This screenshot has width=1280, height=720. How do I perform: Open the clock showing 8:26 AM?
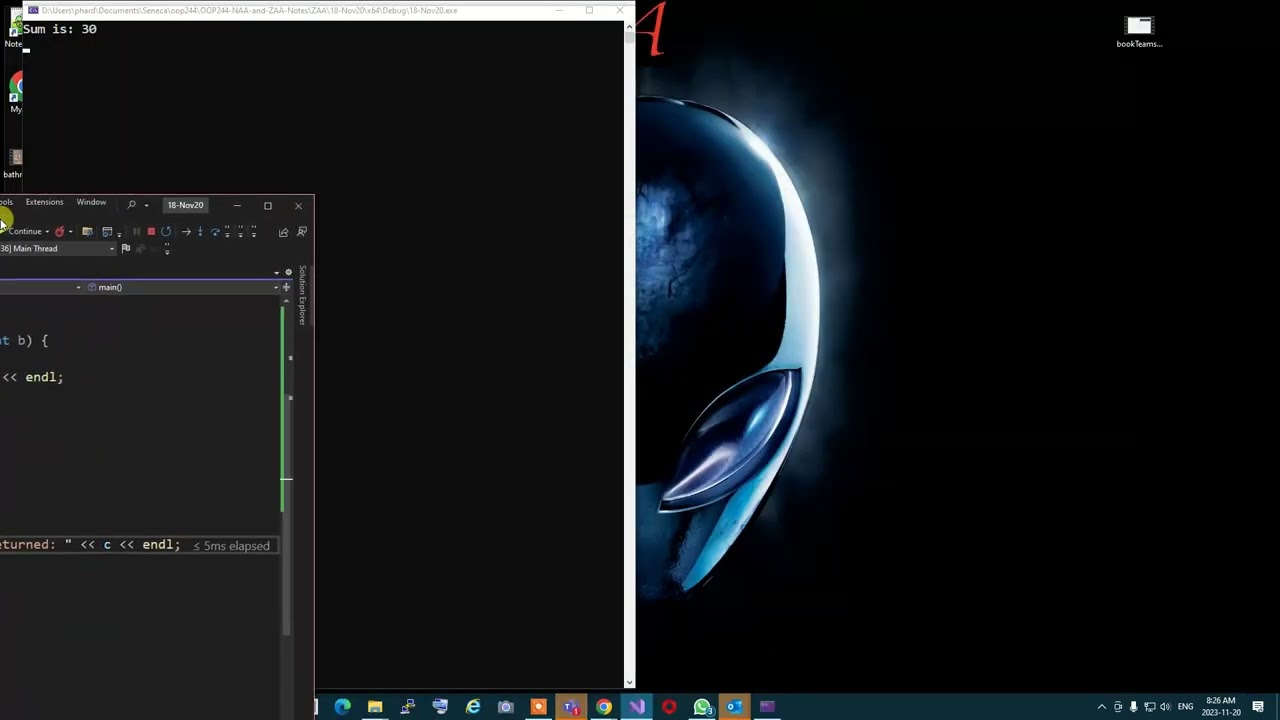pos(1222,707)
